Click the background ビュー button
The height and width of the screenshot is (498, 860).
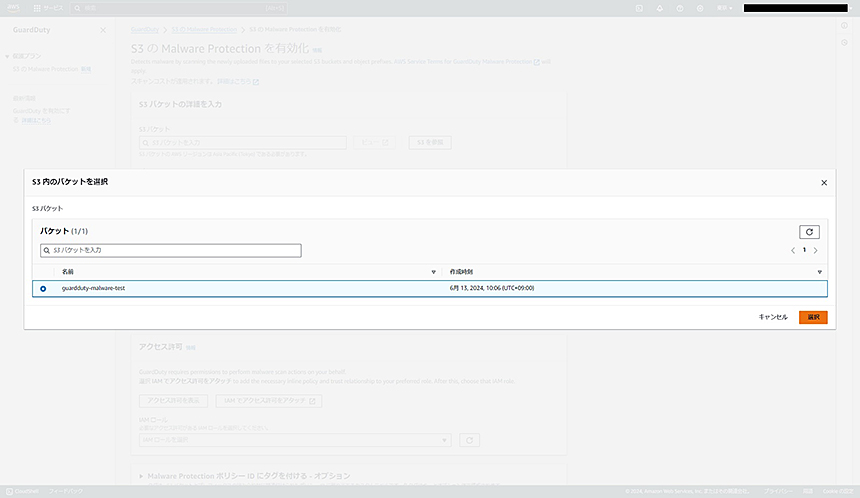[x=375, y=143]
